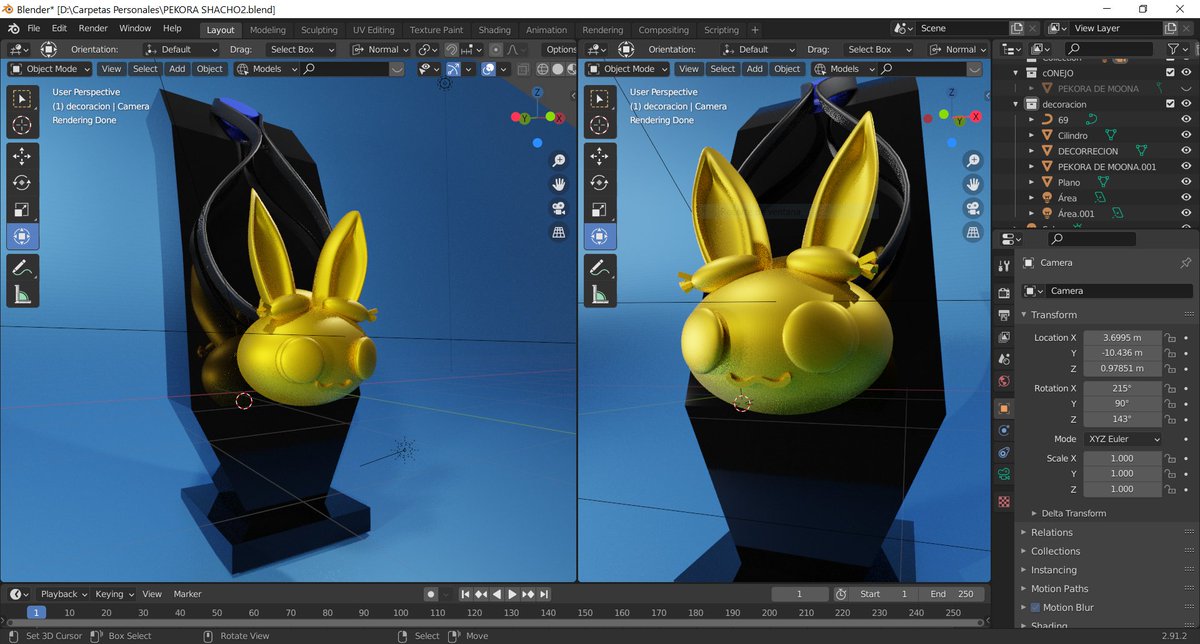Select the Cursor tool in left viewport
This screenshot has height=644, width=1200.
coord(23,125)
